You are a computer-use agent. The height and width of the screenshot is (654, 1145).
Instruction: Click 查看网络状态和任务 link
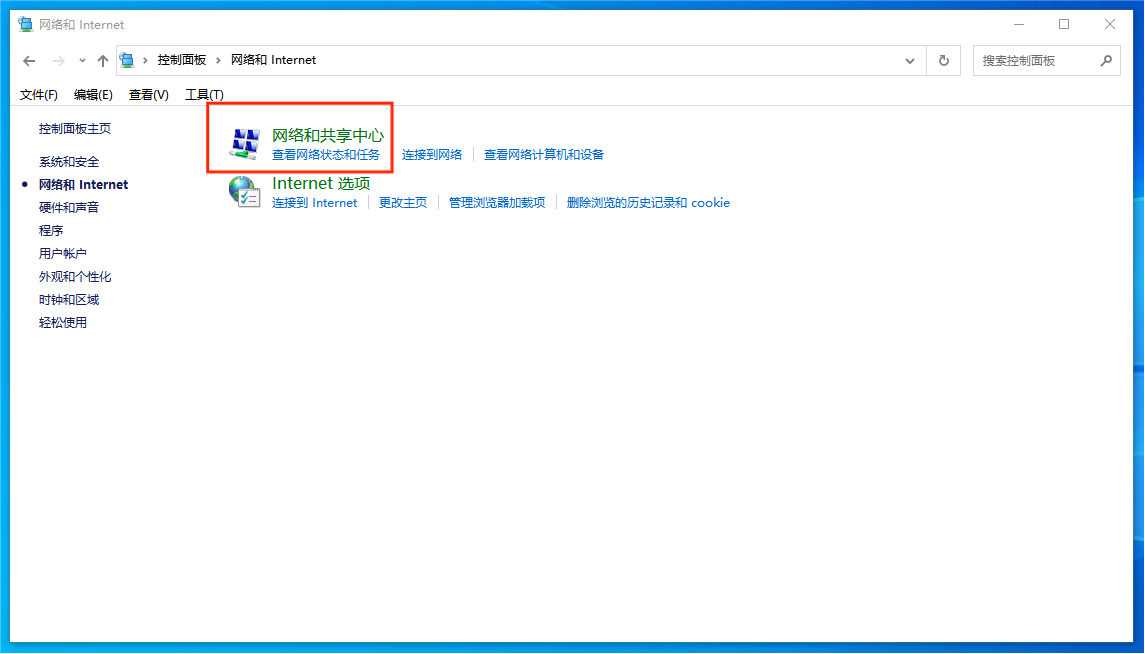(x=326, y=155)
